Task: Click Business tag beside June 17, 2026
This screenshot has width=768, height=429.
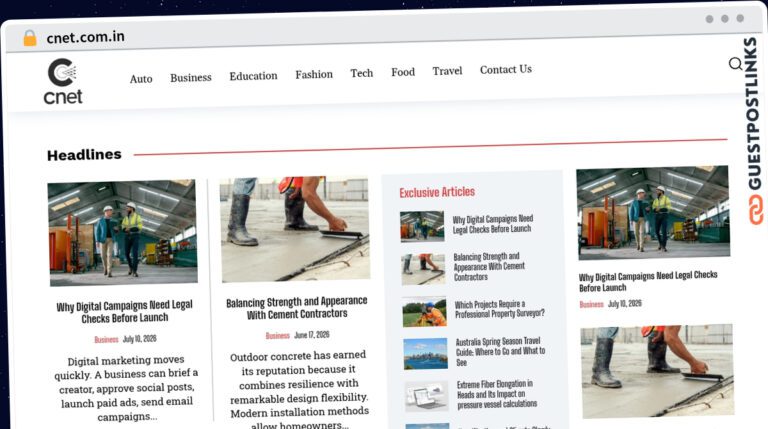Action: (278, 335)
